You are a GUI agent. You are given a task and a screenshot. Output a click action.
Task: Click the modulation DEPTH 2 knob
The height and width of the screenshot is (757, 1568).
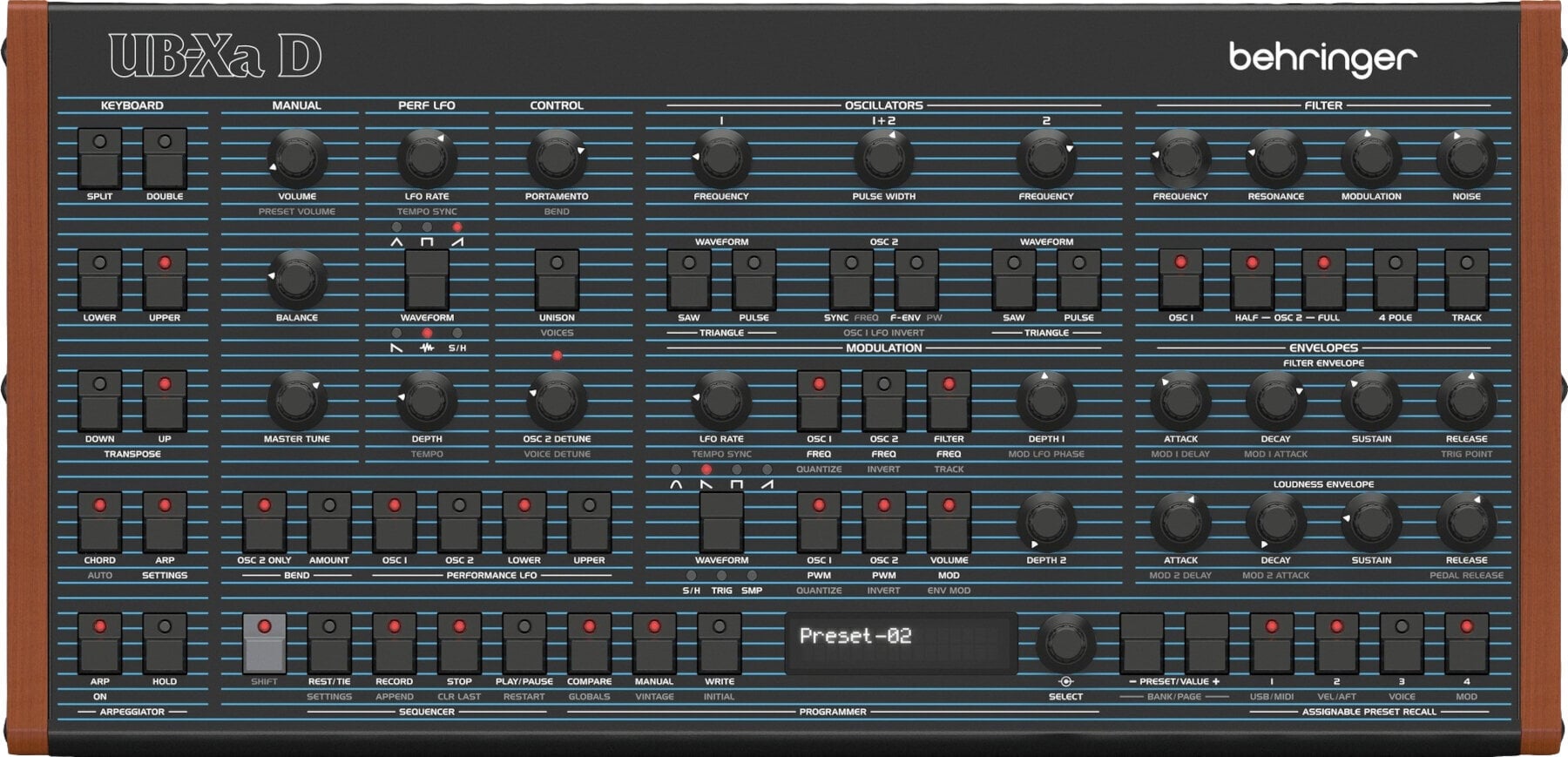[1046, 523]
